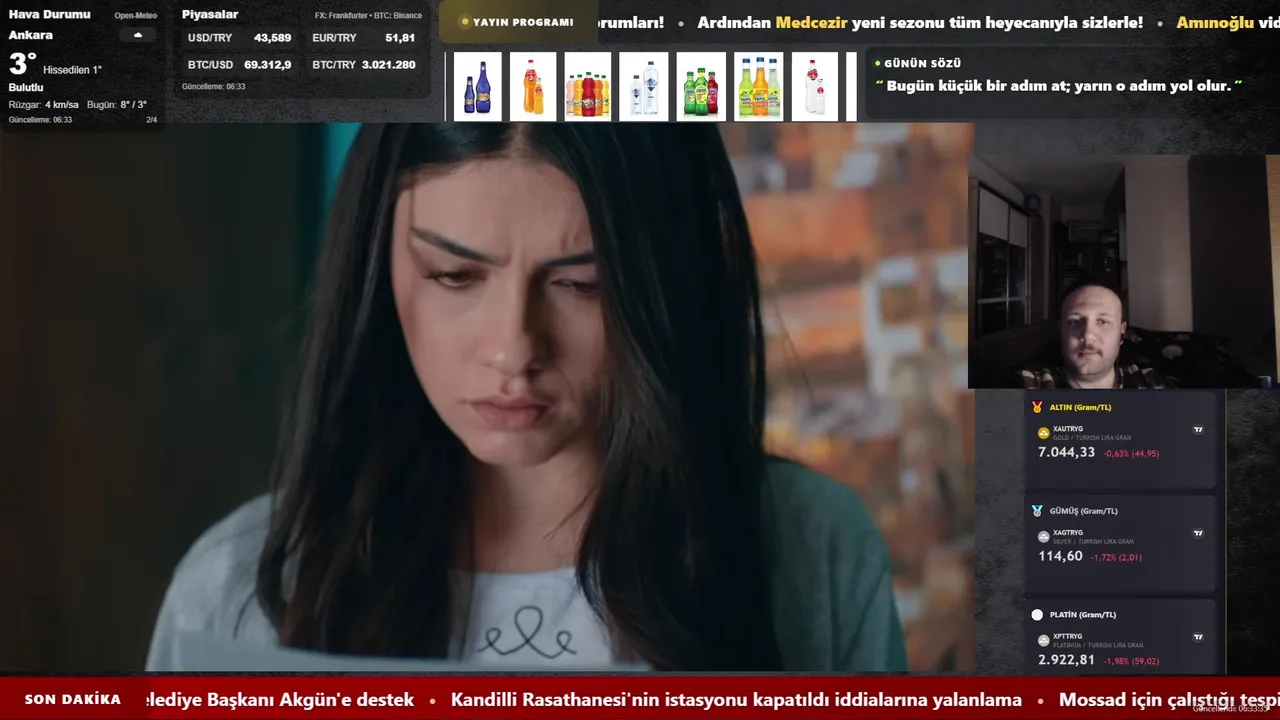Click the cloud icon in weather widget
This screenshot has height=720, width=1280.
(138, 35)
